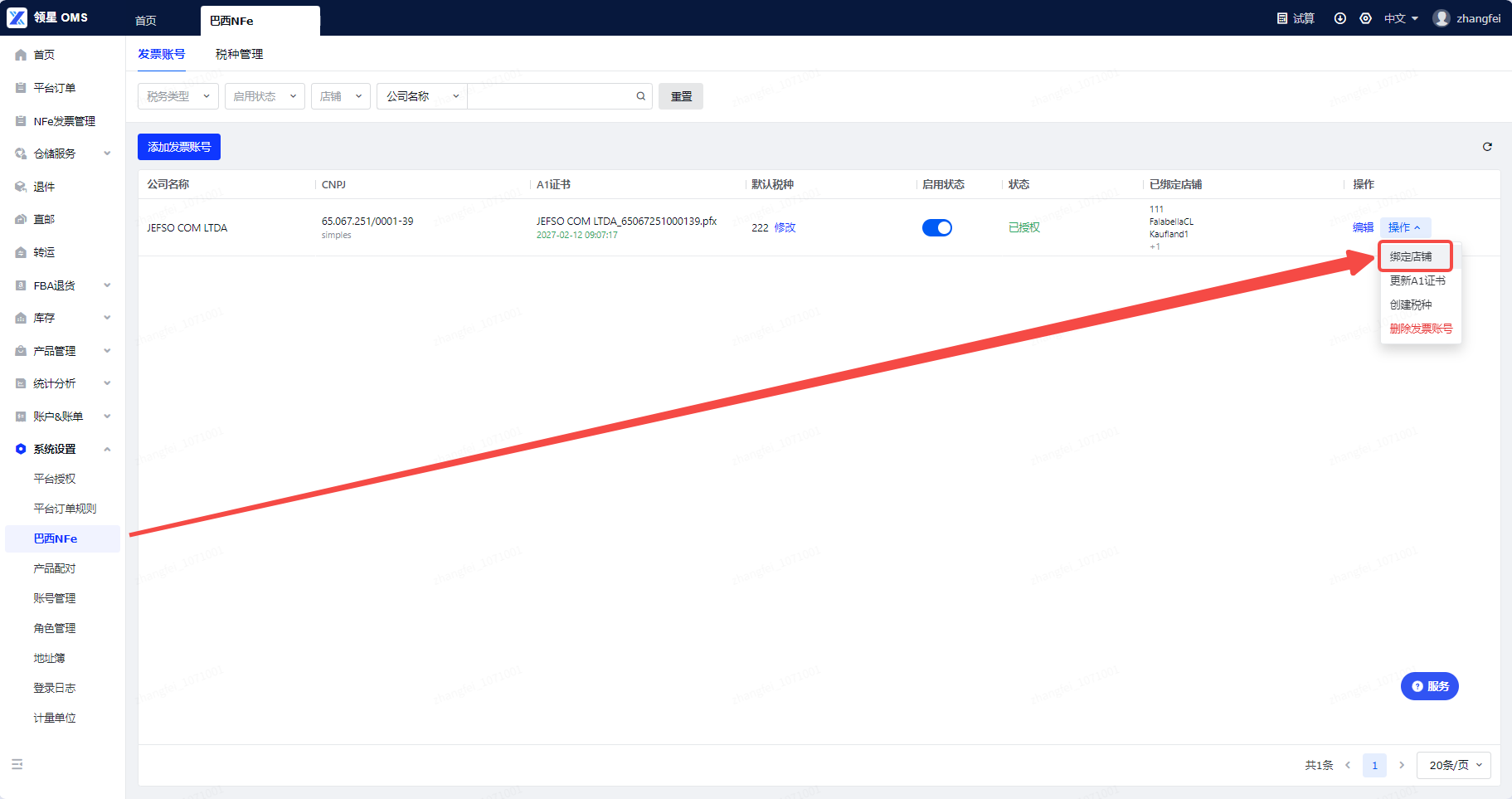Open the 服务 help bubble
This screenshot has height=799, width=1512.
1430,686
